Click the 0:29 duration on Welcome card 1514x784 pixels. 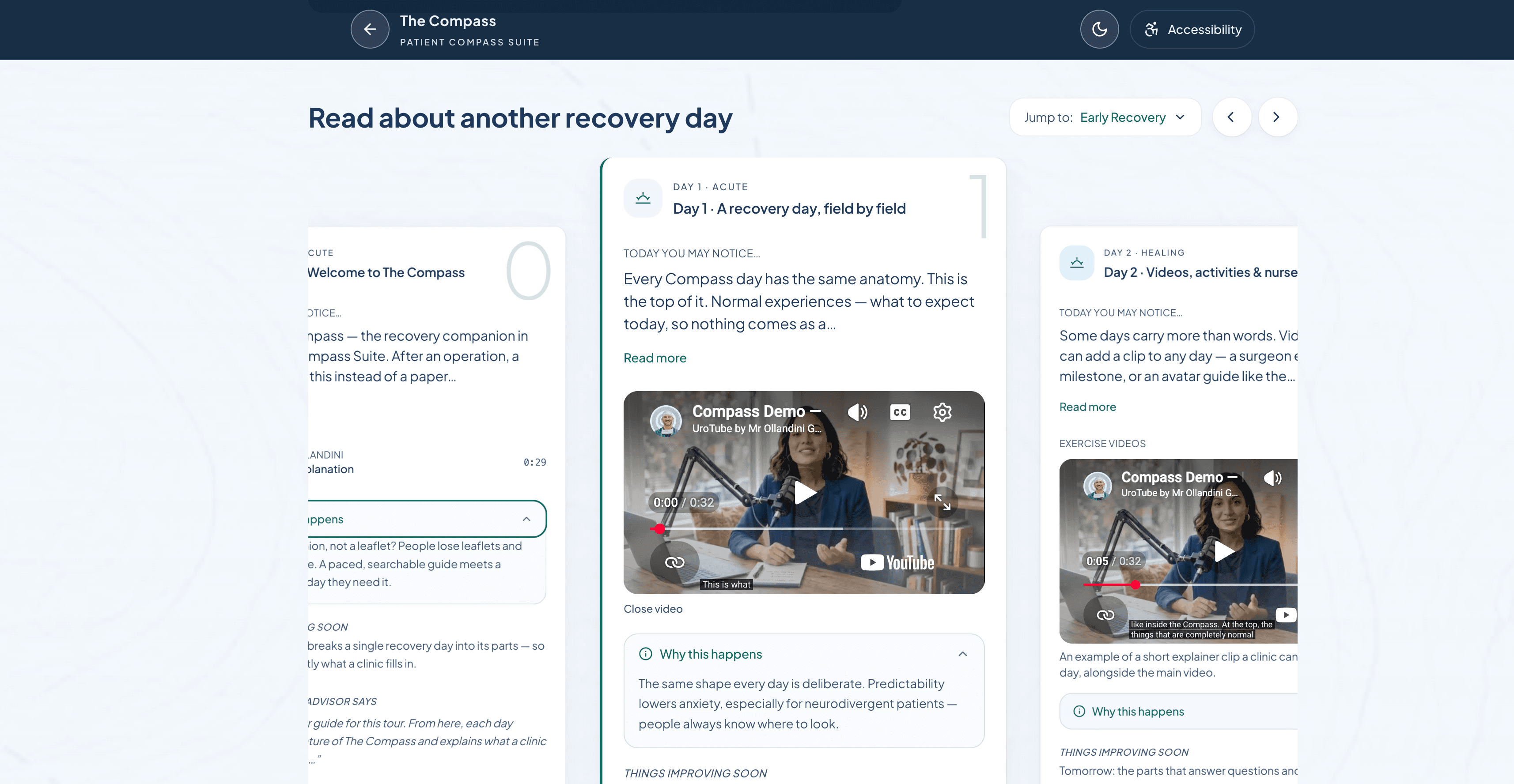point(534,462)
